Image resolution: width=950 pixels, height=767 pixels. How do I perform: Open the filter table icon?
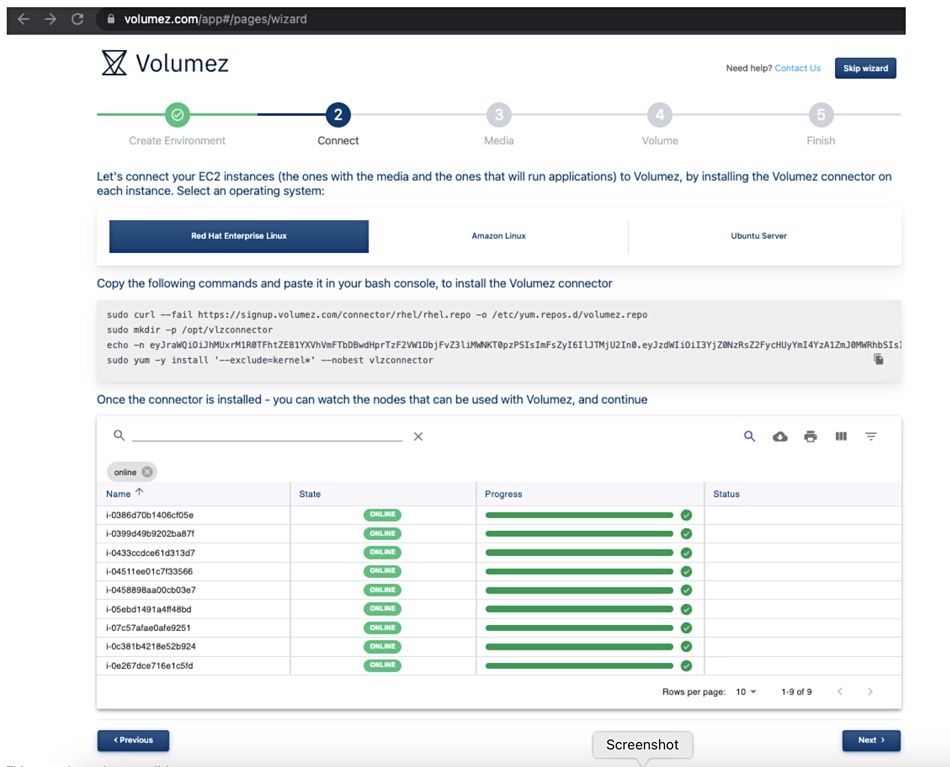871,436
